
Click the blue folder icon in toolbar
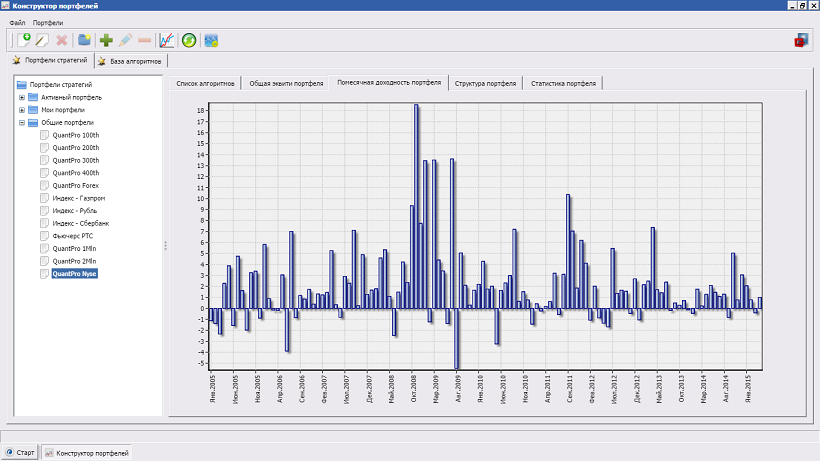[85, 40]
